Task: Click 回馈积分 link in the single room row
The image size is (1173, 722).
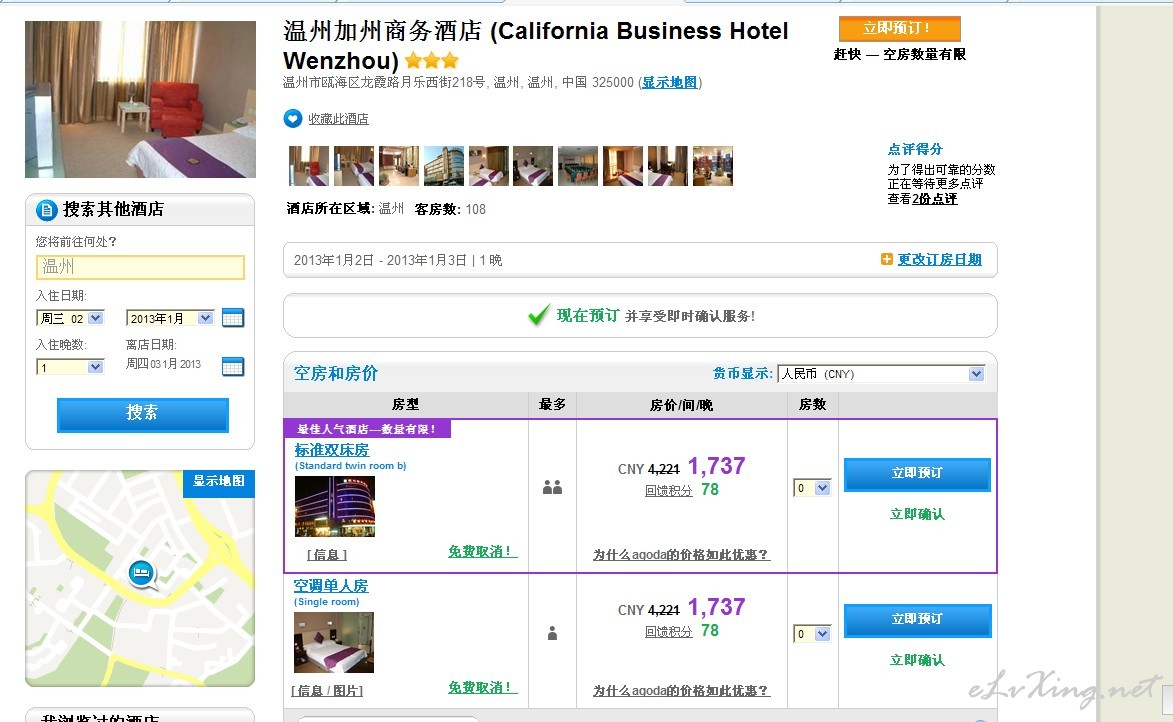Action: (669, 632)
